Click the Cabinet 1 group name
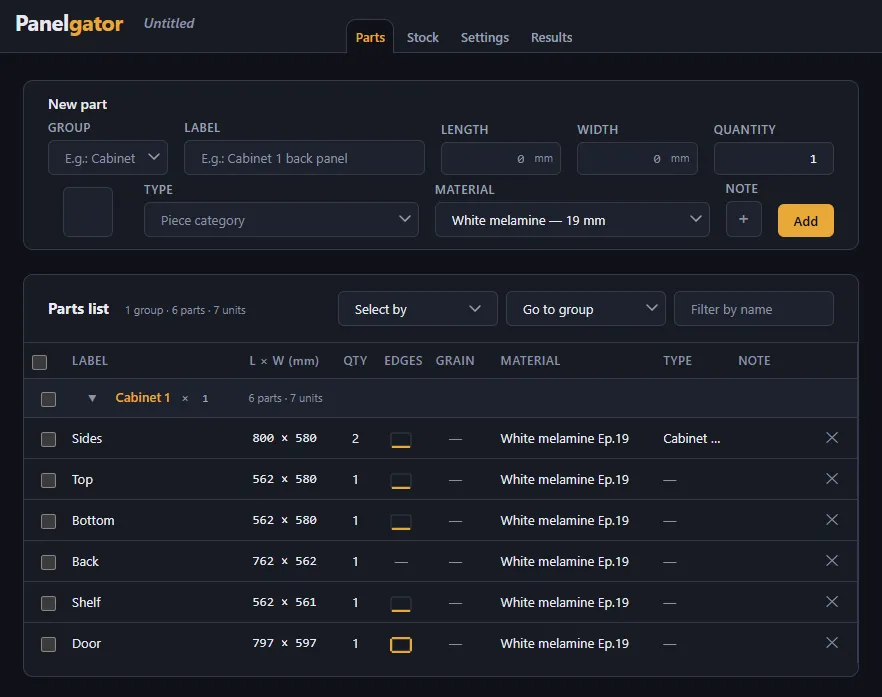Image resolution: width=882 pixels, height=697 pixels. pos(142,398)
